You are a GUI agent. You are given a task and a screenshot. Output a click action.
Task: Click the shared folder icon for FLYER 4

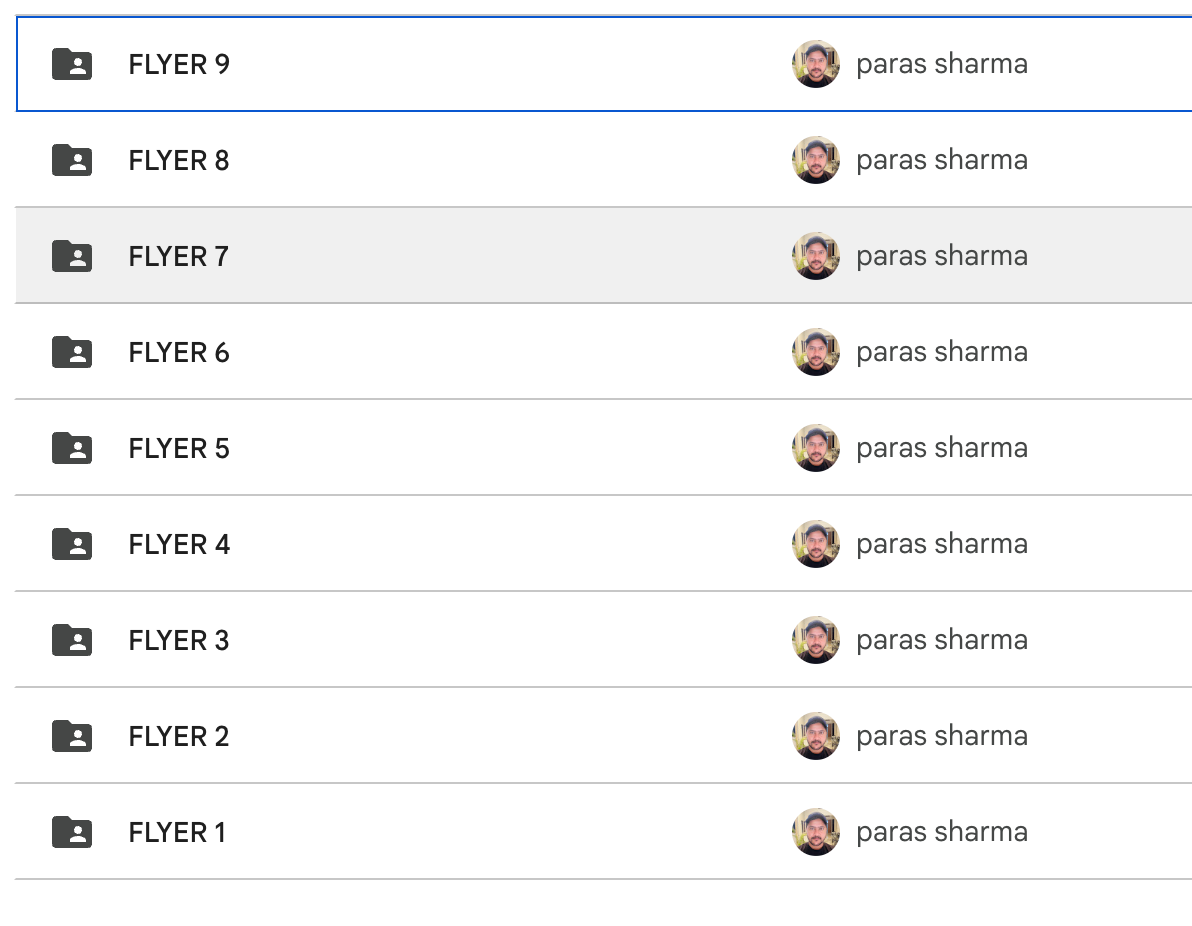tap(72, 544)
